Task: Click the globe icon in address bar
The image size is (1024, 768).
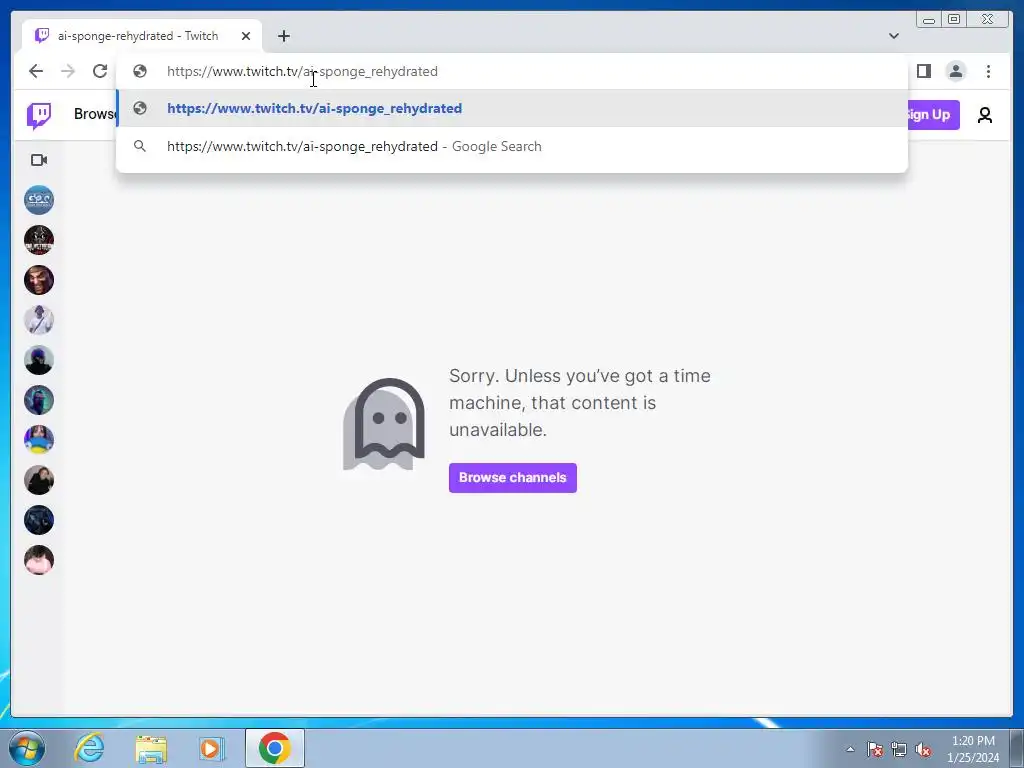Action: tap(140, 71)
